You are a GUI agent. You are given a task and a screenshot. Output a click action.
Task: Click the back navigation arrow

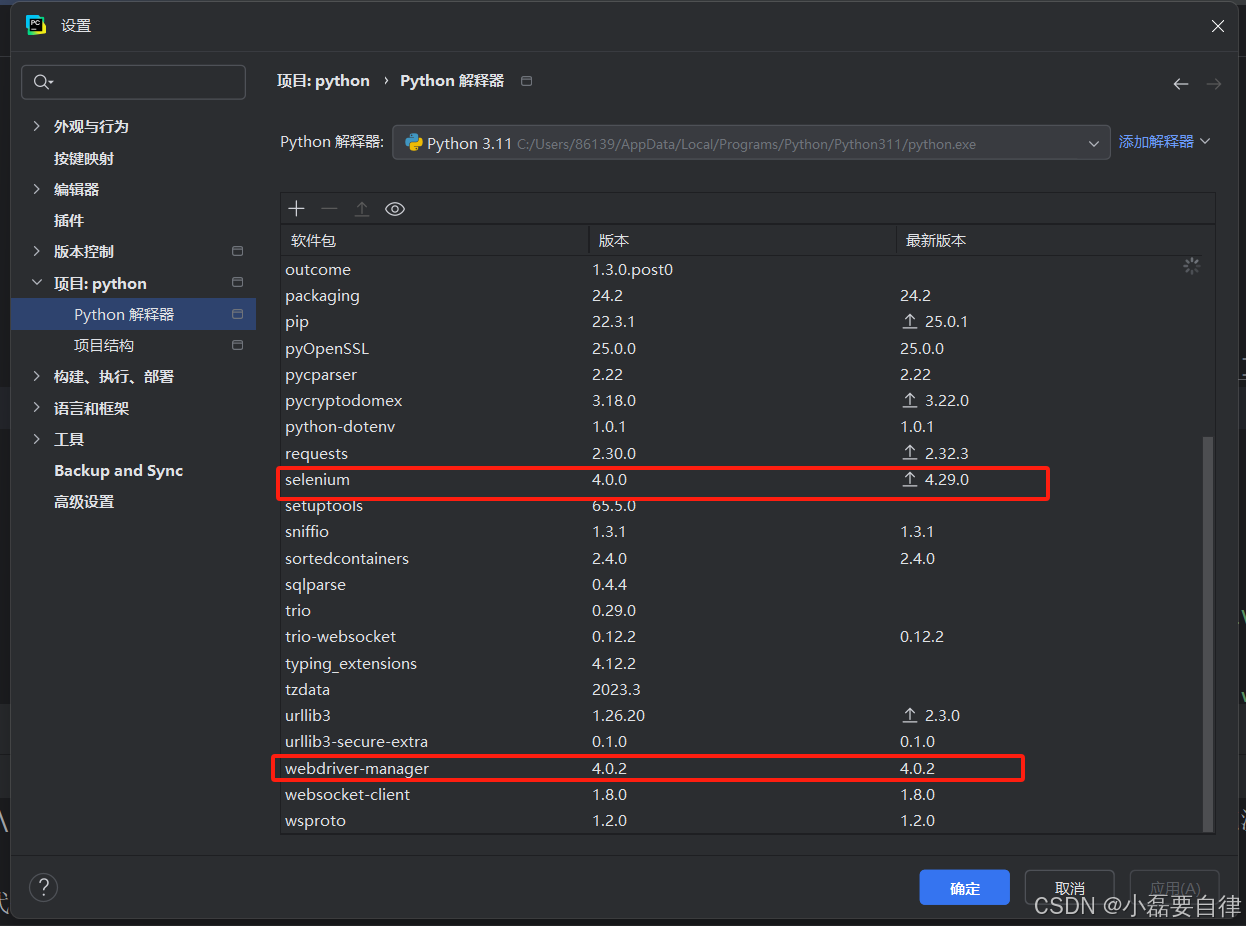pyautogui.click(x=1181, y=84)
